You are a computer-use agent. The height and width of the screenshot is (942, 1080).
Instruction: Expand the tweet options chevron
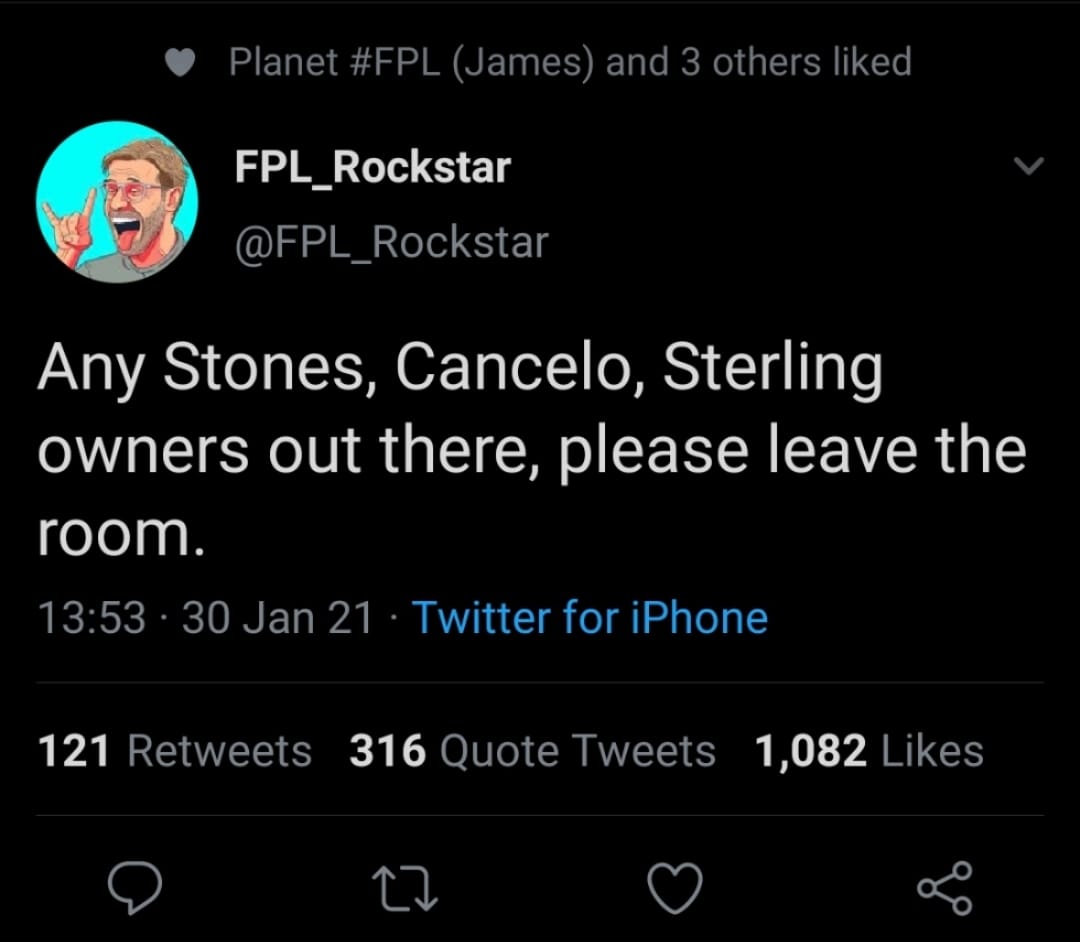1029,166
